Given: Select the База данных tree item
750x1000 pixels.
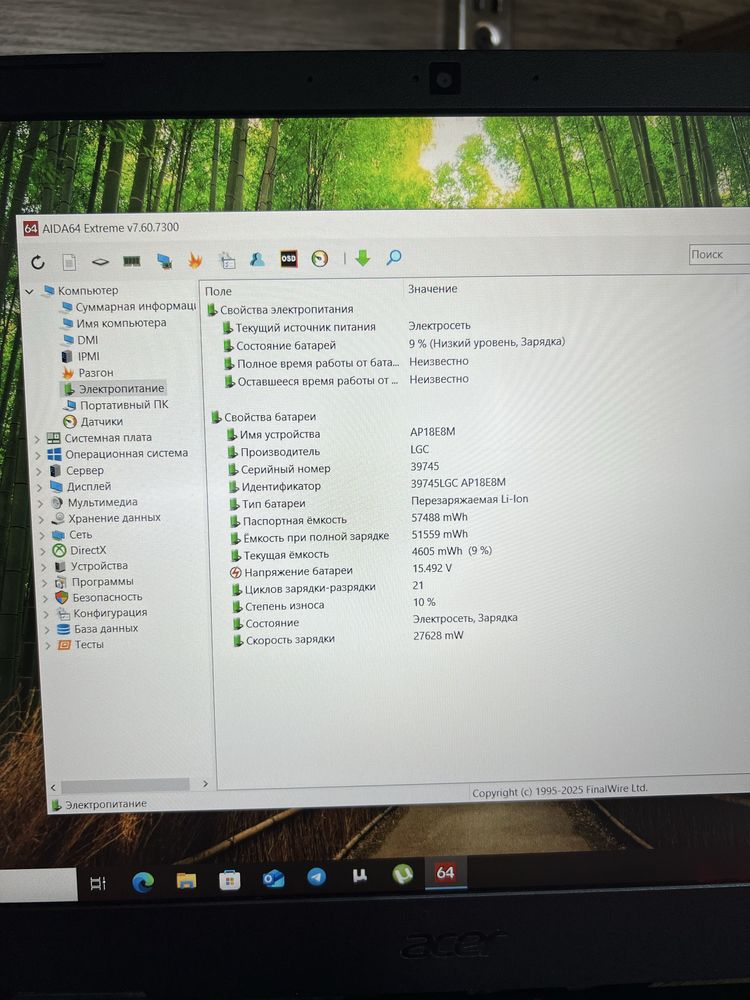Looking at the screenshot, I should click(x=98, y=628).
